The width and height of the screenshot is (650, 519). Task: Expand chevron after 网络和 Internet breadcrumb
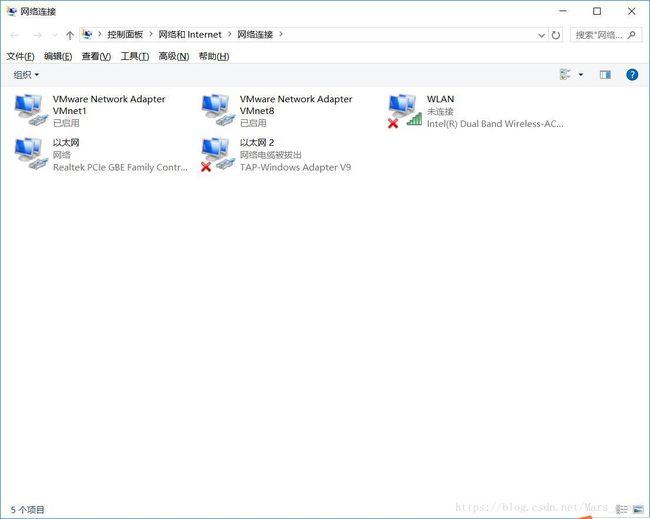[229, 34]
